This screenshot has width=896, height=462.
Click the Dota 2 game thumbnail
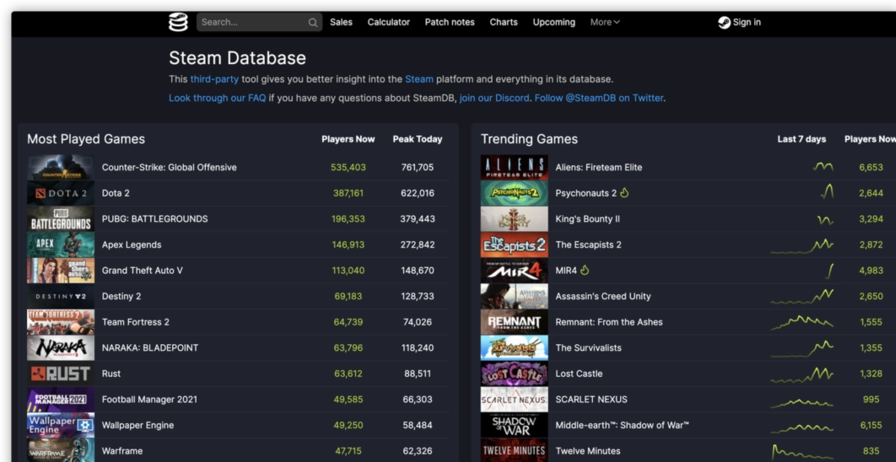(61, 193)
